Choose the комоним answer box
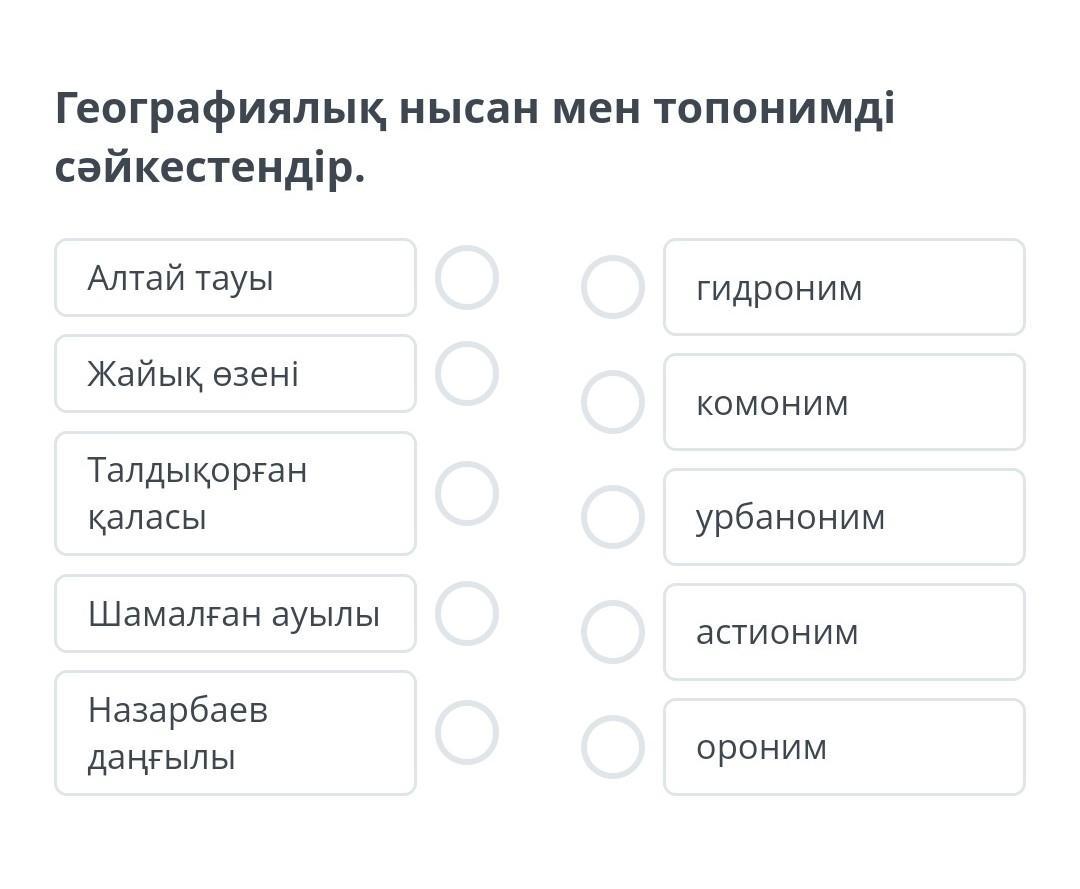This screenshot has height=889, width=1080. 844,402
